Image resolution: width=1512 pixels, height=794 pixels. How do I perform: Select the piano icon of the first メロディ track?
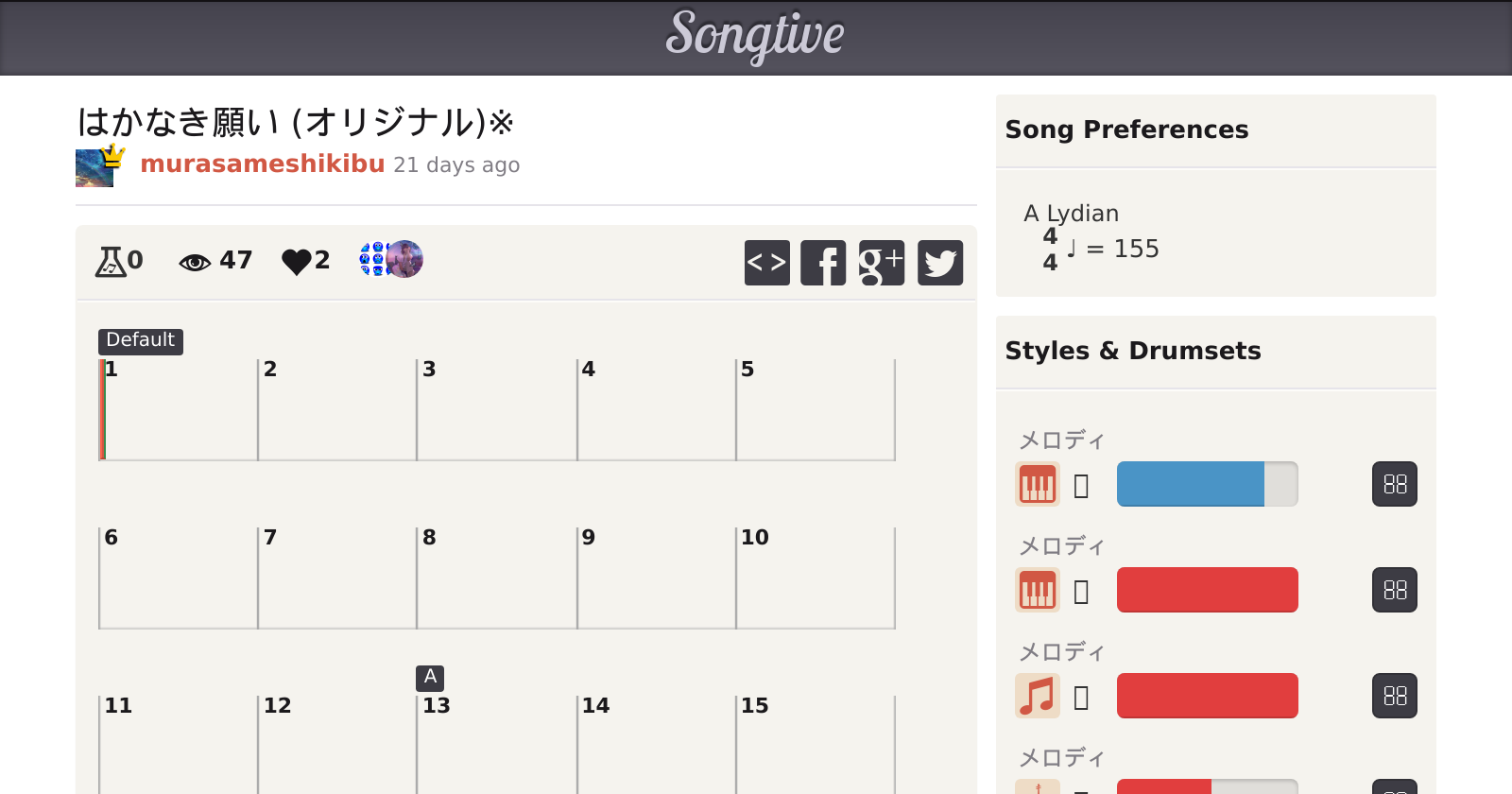(1037, 484)
